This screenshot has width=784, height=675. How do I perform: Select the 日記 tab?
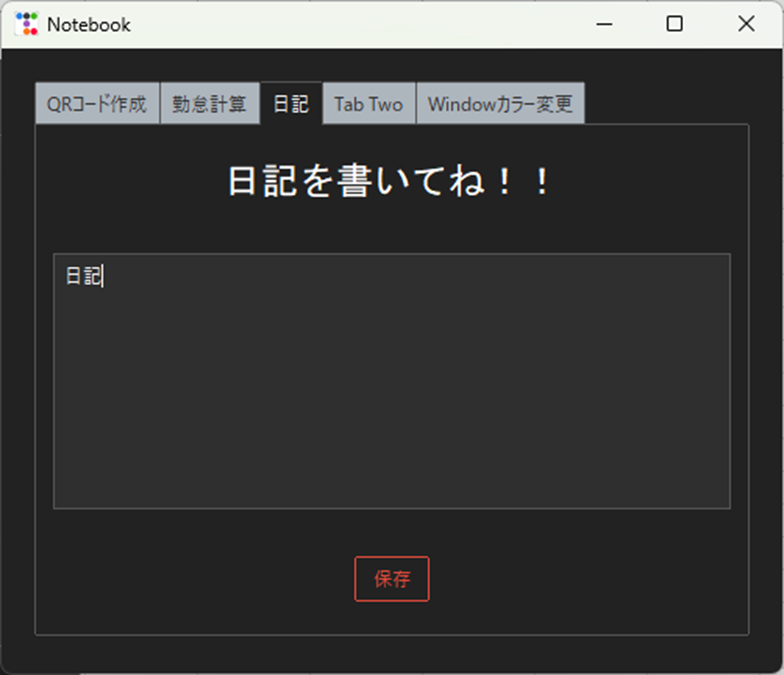(291, 103)
